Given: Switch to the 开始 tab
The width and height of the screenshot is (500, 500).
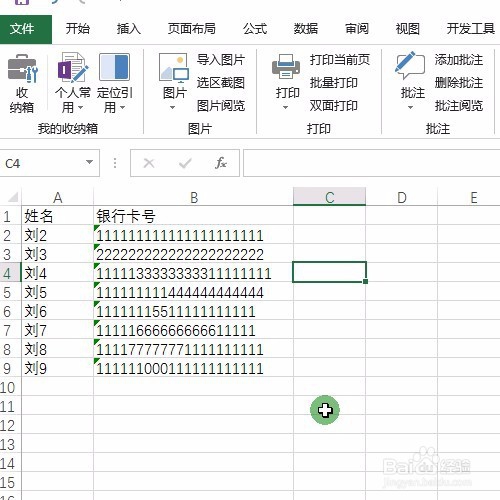Looking at the screenshot, I should click(78, 29).
